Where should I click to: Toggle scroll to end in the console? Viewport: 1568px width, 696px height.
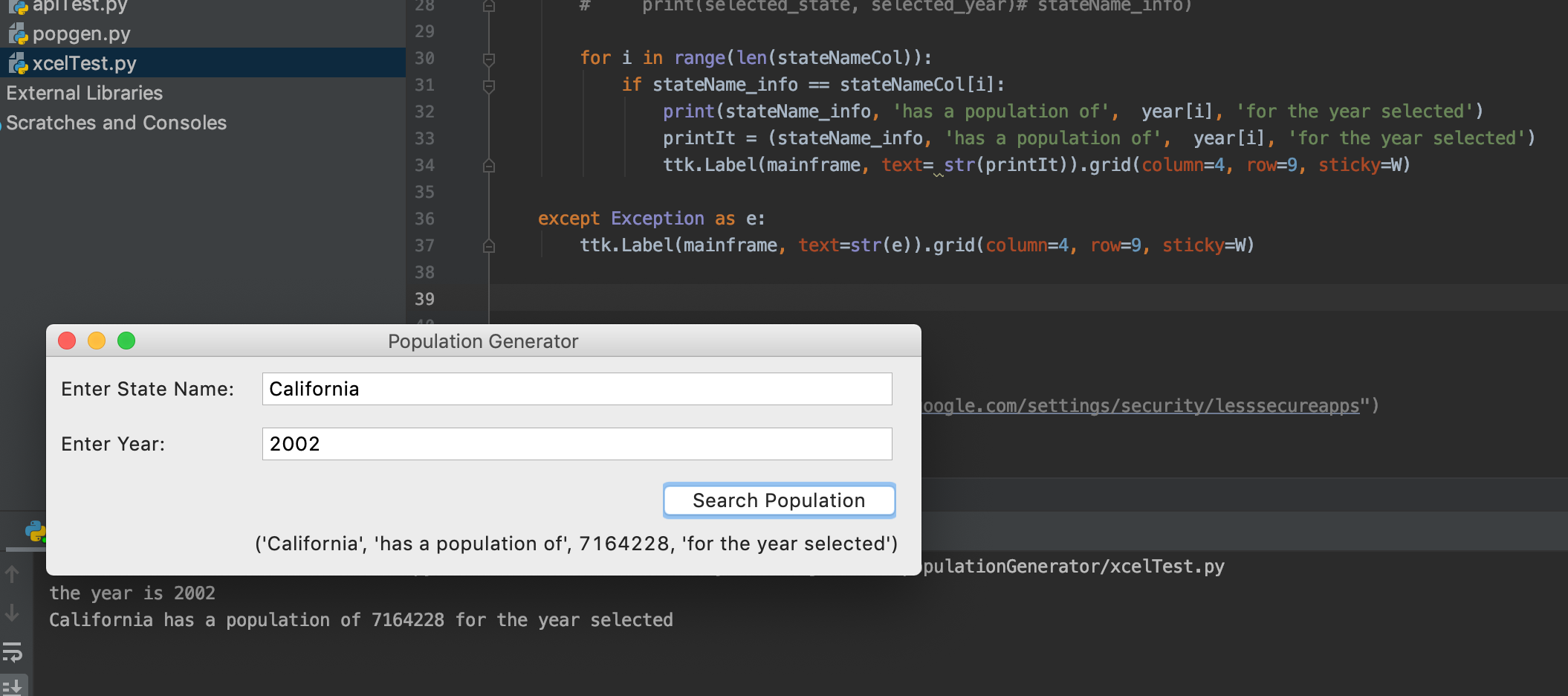[x=12, y=685]
